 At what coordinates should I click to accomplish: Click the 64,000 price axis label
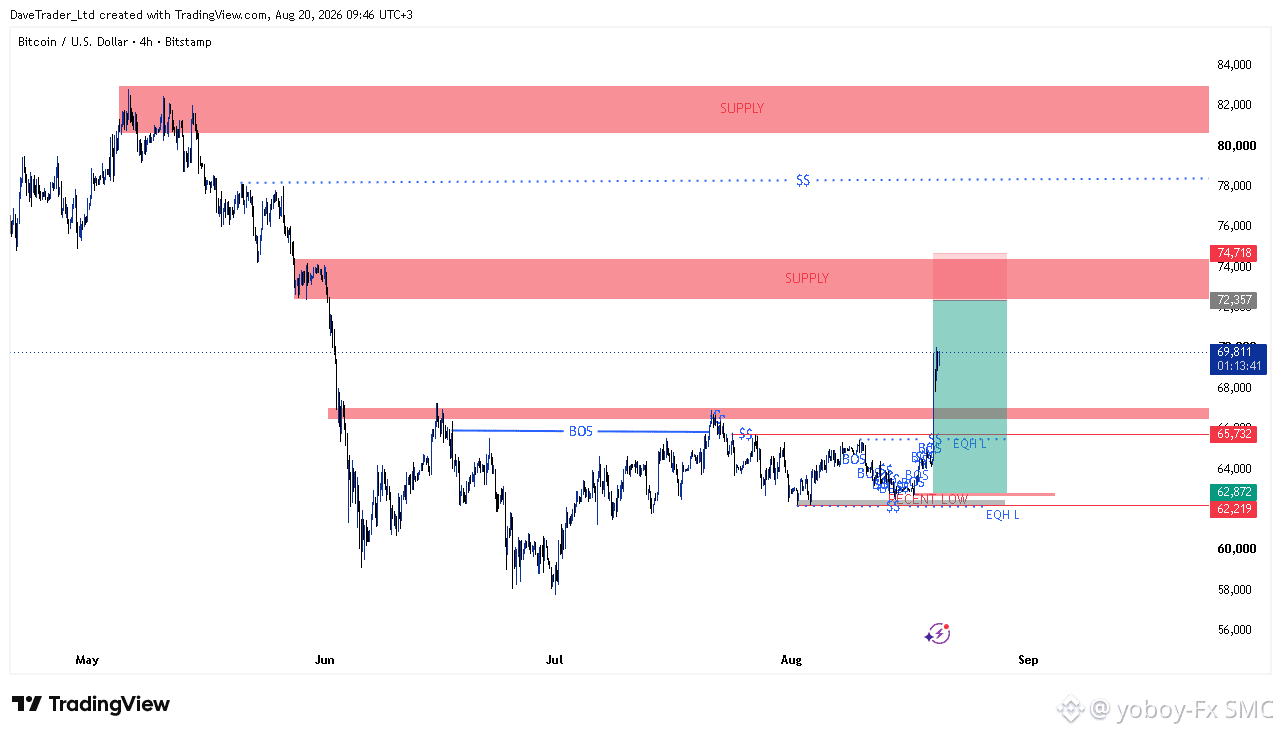1234,469
